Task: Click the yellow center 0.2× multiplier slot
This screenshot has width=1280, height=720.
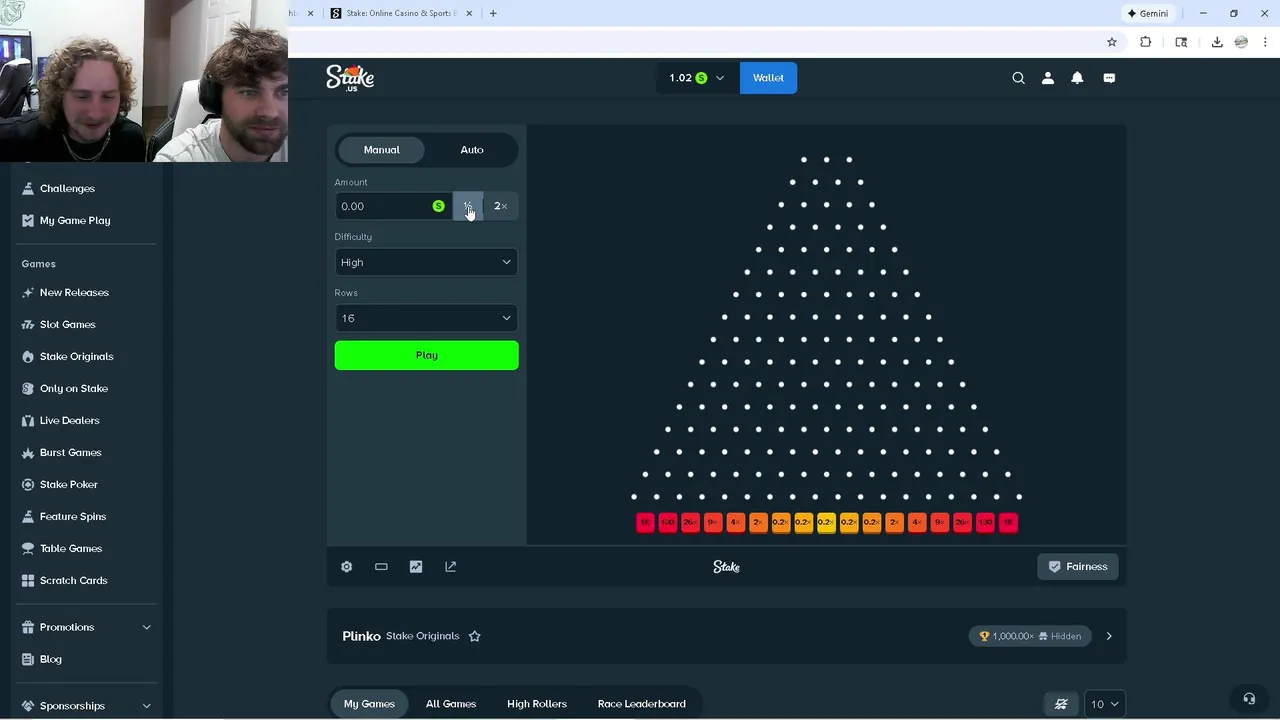Action: click(826, 522)
